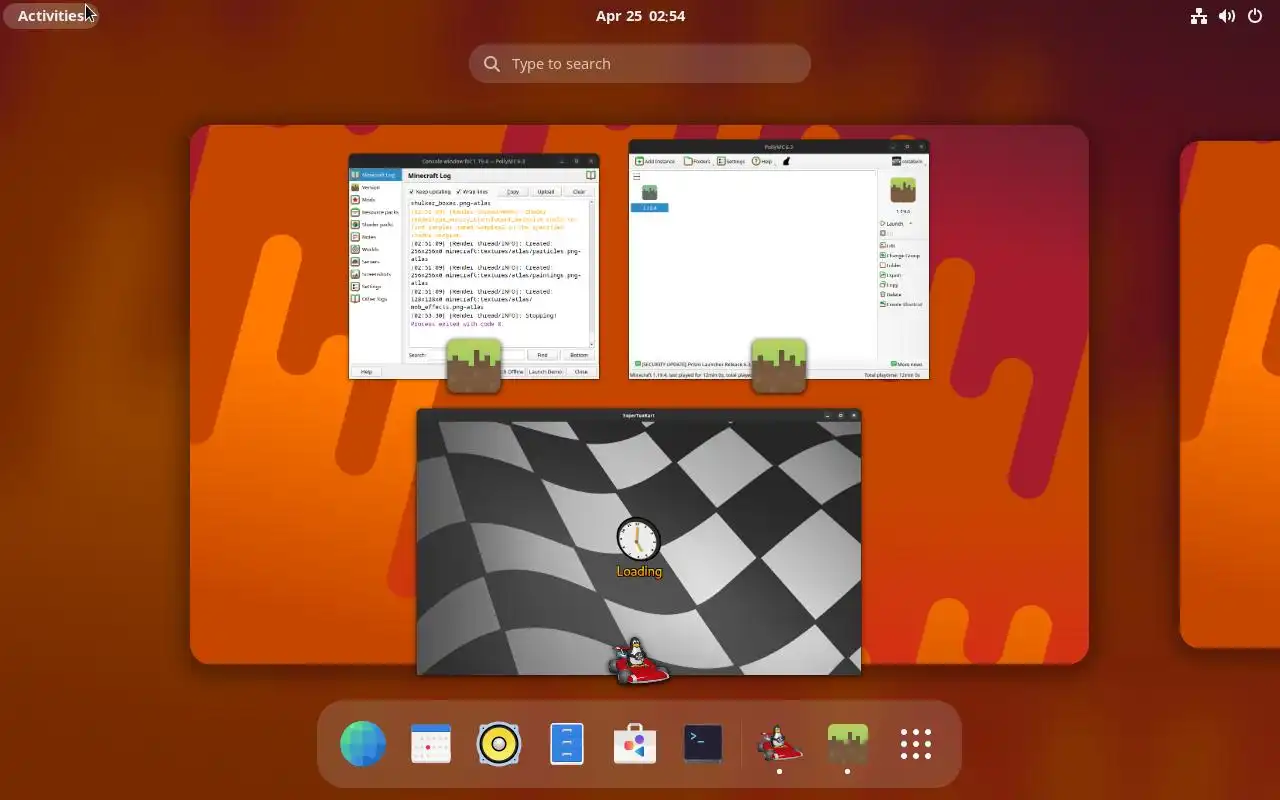Click large grass block instance icon in PollyMC panel

click(903, 190)
